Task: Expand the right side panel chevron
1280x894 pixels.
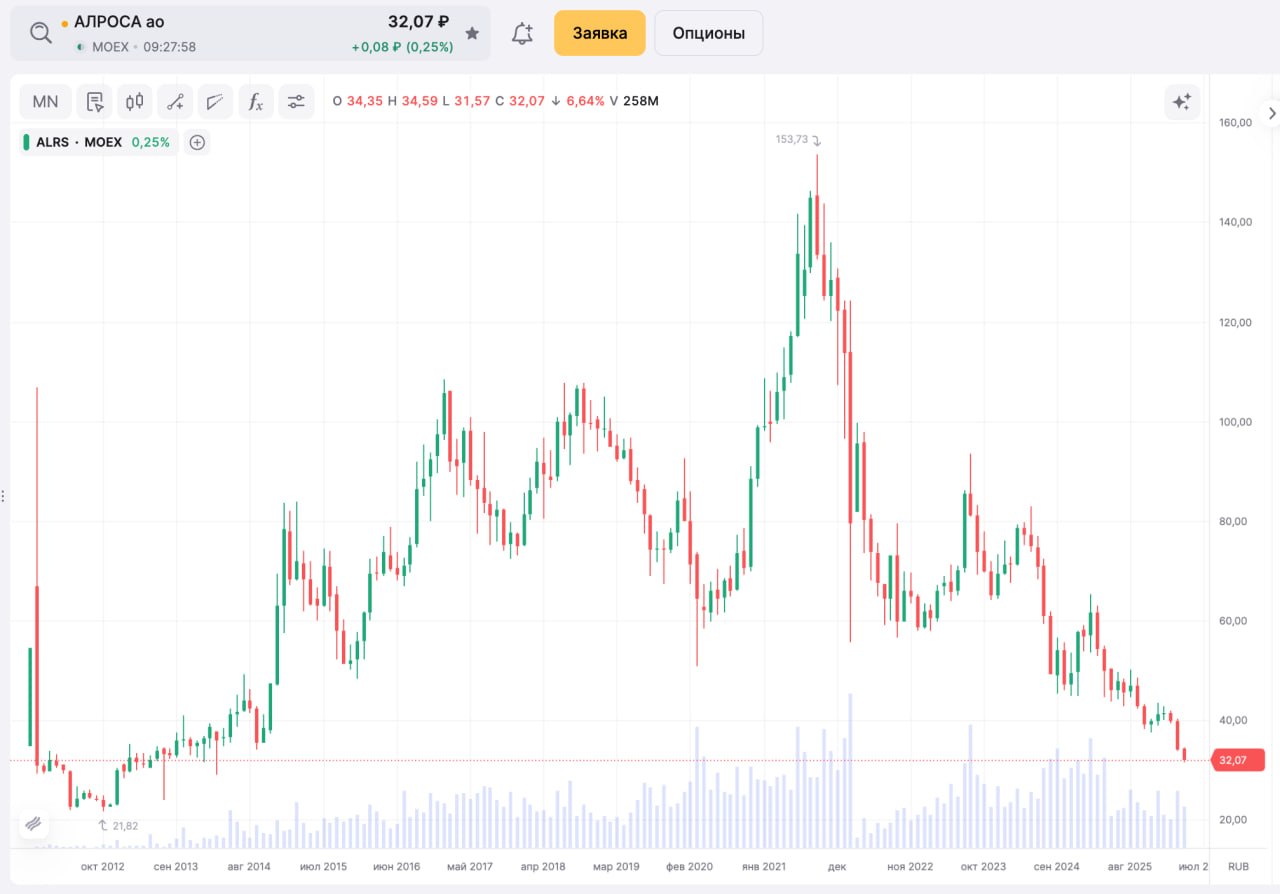Action: tap(1272, 114)
